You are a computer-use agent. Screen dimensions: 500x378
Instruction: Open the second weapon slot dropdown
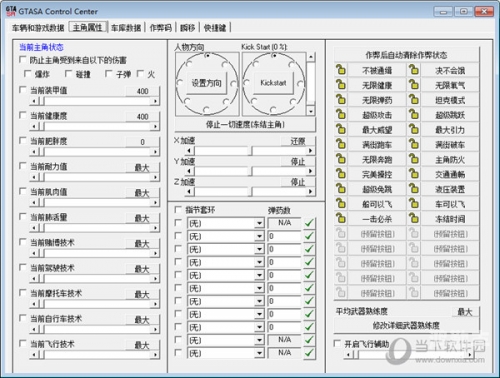click(x=259, y=236)
